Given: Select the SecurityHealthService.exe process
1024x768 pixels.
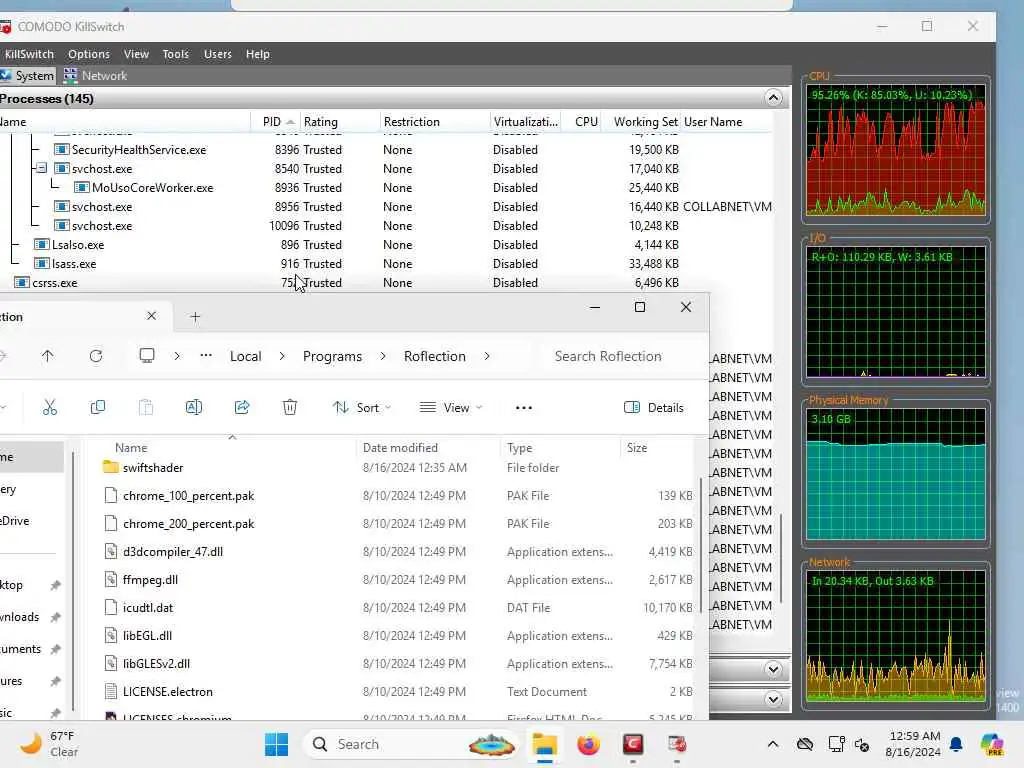Looking at the screenshot, I should point(138,150).
